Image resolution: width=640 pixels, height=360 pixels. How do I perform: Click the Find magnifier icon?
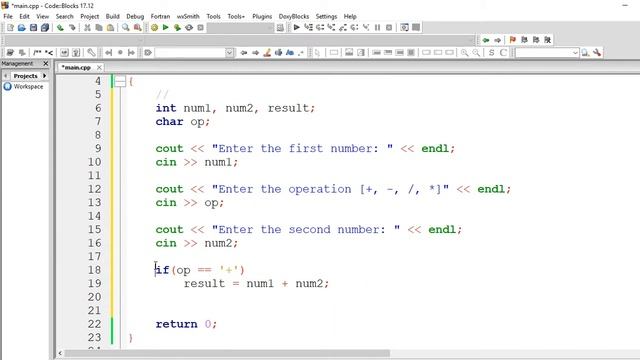[126, 27]
